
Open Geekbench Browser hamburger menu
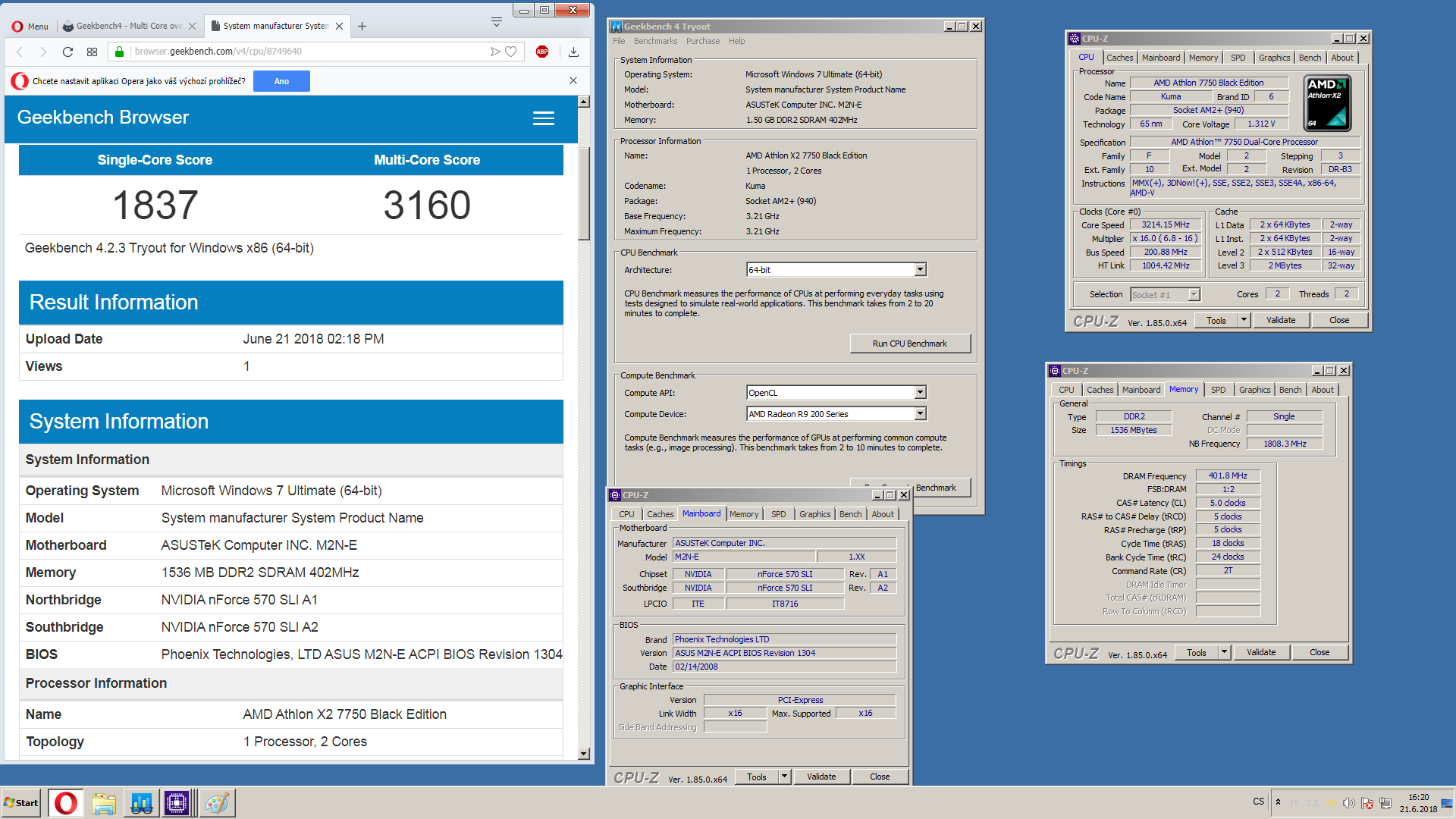coord(544,118)
